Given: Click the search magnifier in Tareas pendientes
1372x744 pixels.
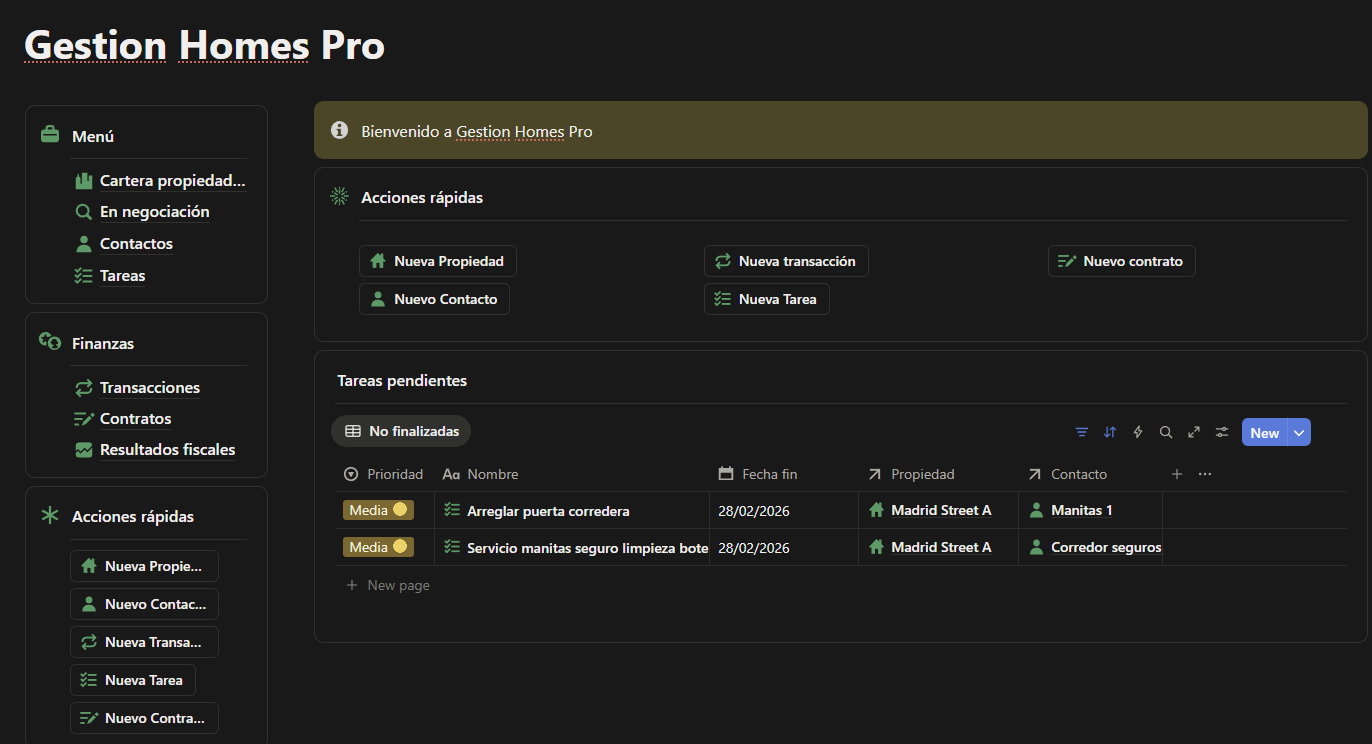Looking at the screenshot, I should 1165,431.
